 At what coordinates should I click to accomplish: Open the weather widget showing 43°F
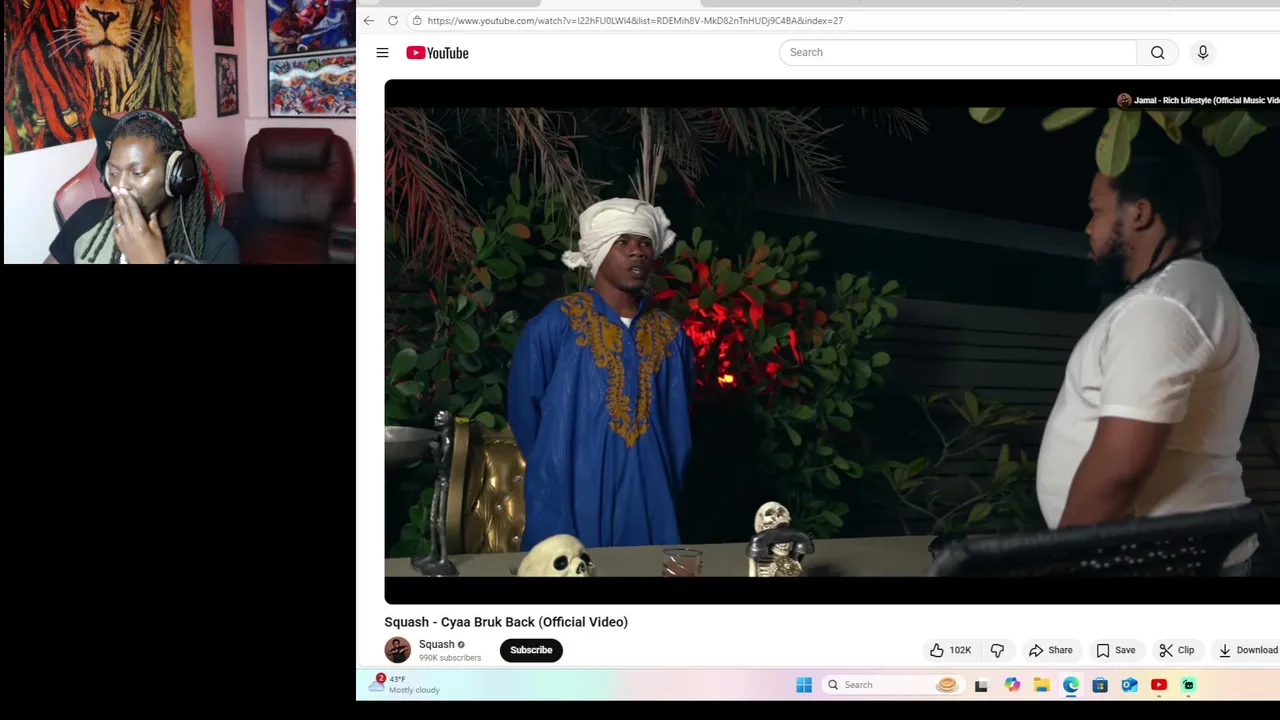pyautogui.click(x=405, y=684)
